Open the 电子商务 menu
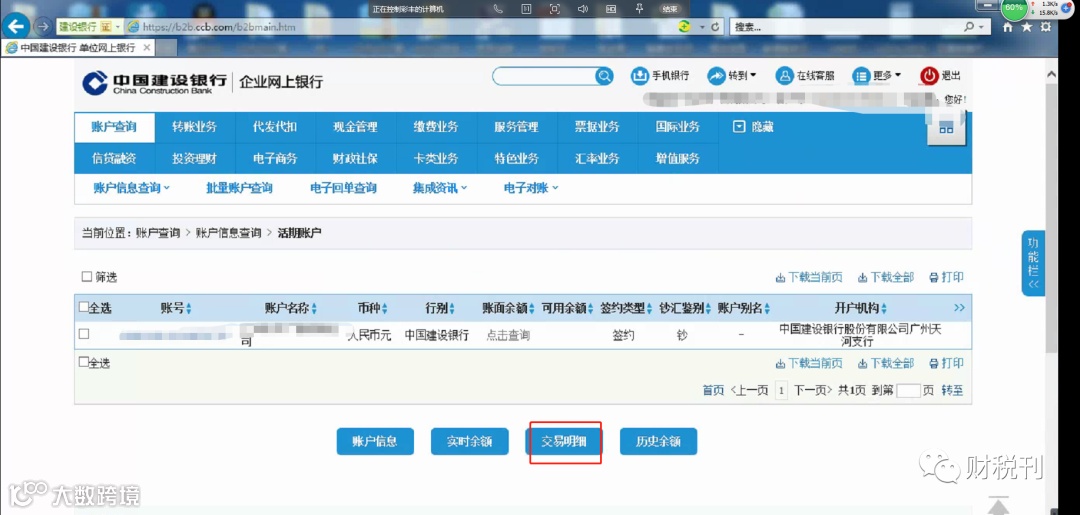Screen dimensions: 1080x515 276,159
